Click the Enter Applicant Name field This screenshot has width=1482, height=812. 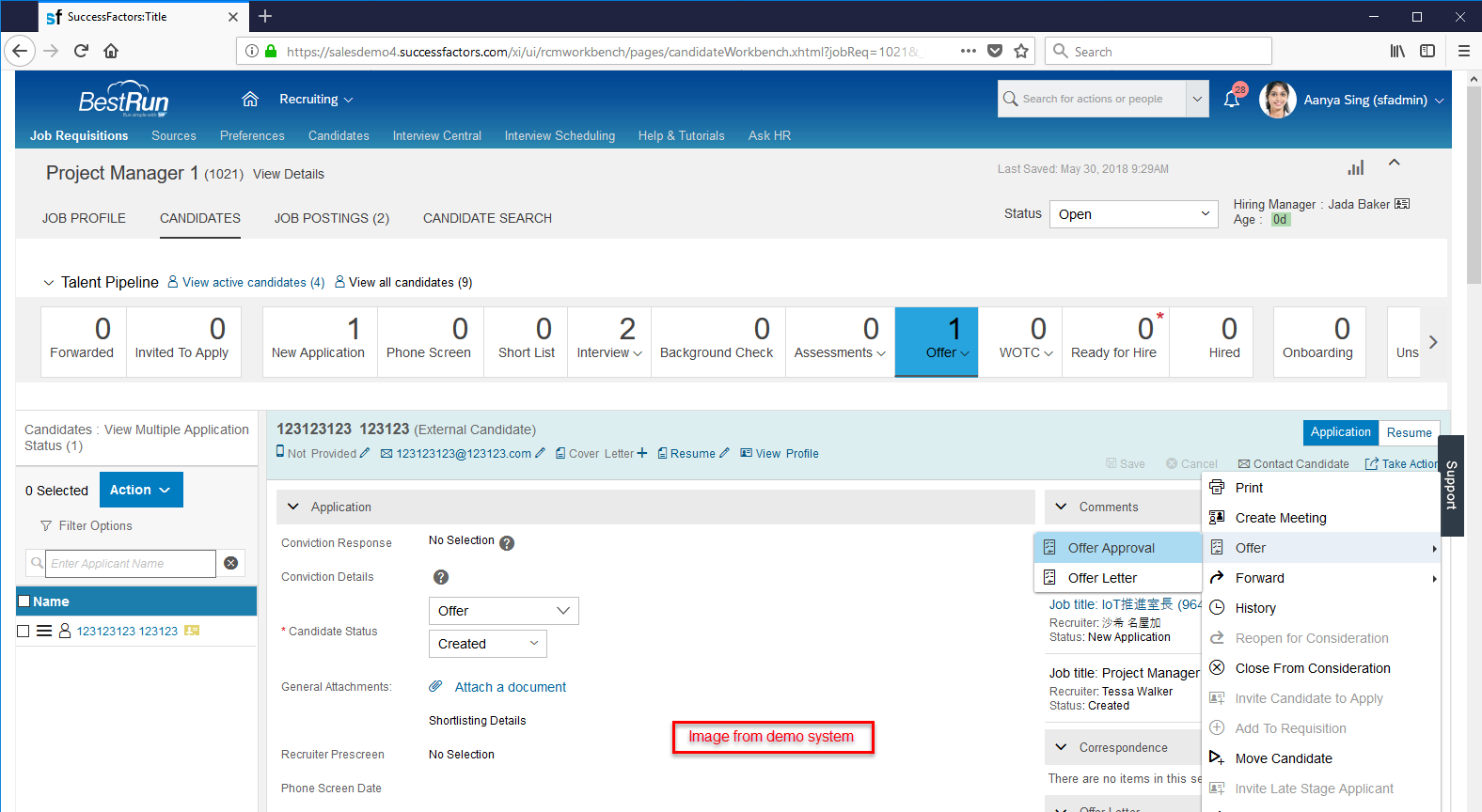coord(131,563)
